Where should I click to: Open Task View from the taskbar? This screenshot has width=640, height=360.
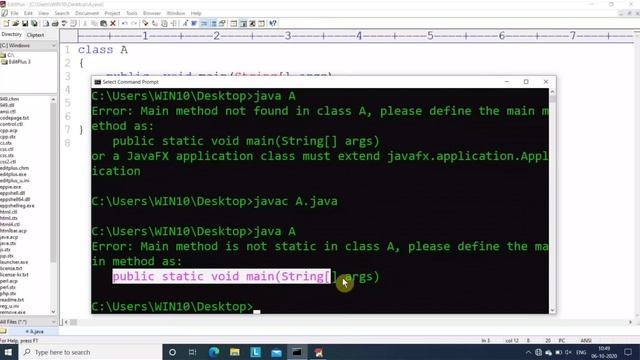(x=193, y=352)
